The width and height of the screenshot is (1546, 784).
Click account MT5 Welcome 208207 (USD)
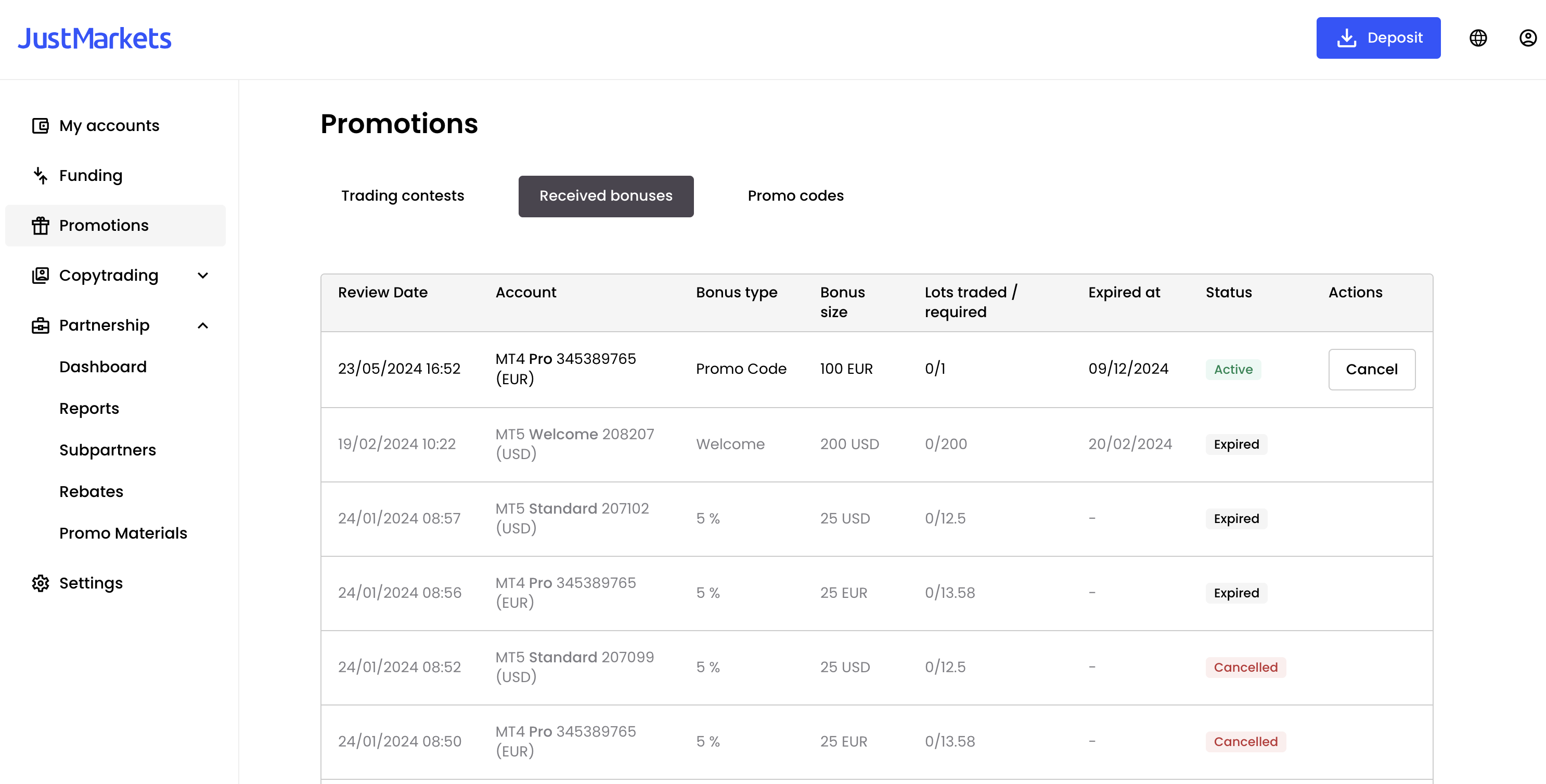point(574,444)
